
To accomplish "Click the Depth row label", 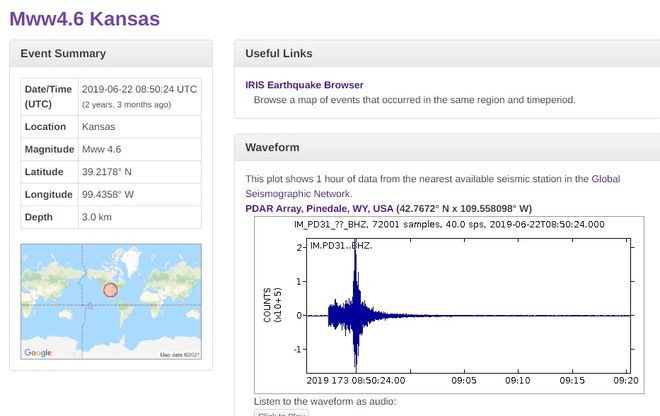I will point(39,217).
